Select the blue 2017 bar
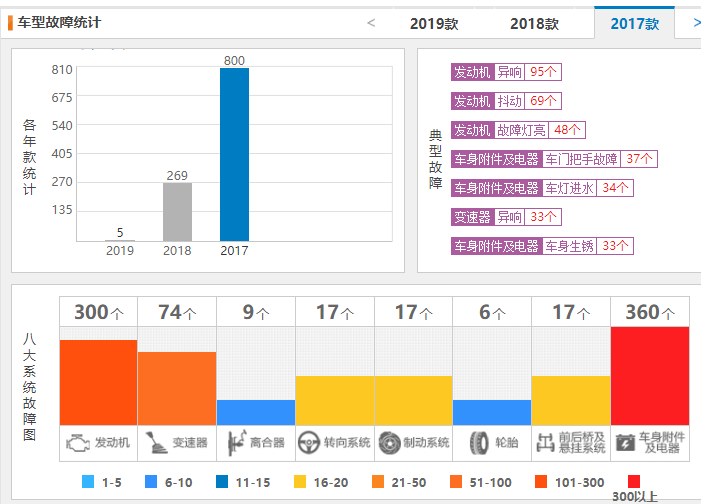 coord(234,155)
